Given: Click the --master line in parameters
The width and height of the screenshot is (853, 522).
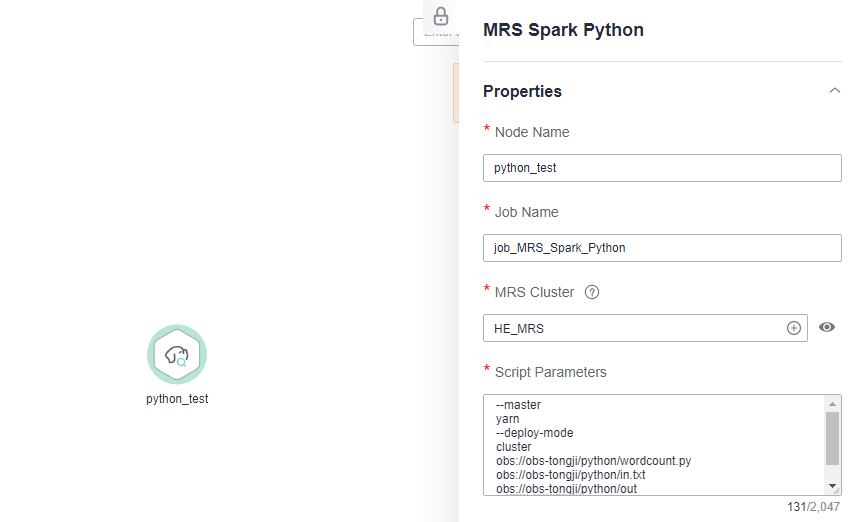Looking at the screenshot, I should coord(518,405).
